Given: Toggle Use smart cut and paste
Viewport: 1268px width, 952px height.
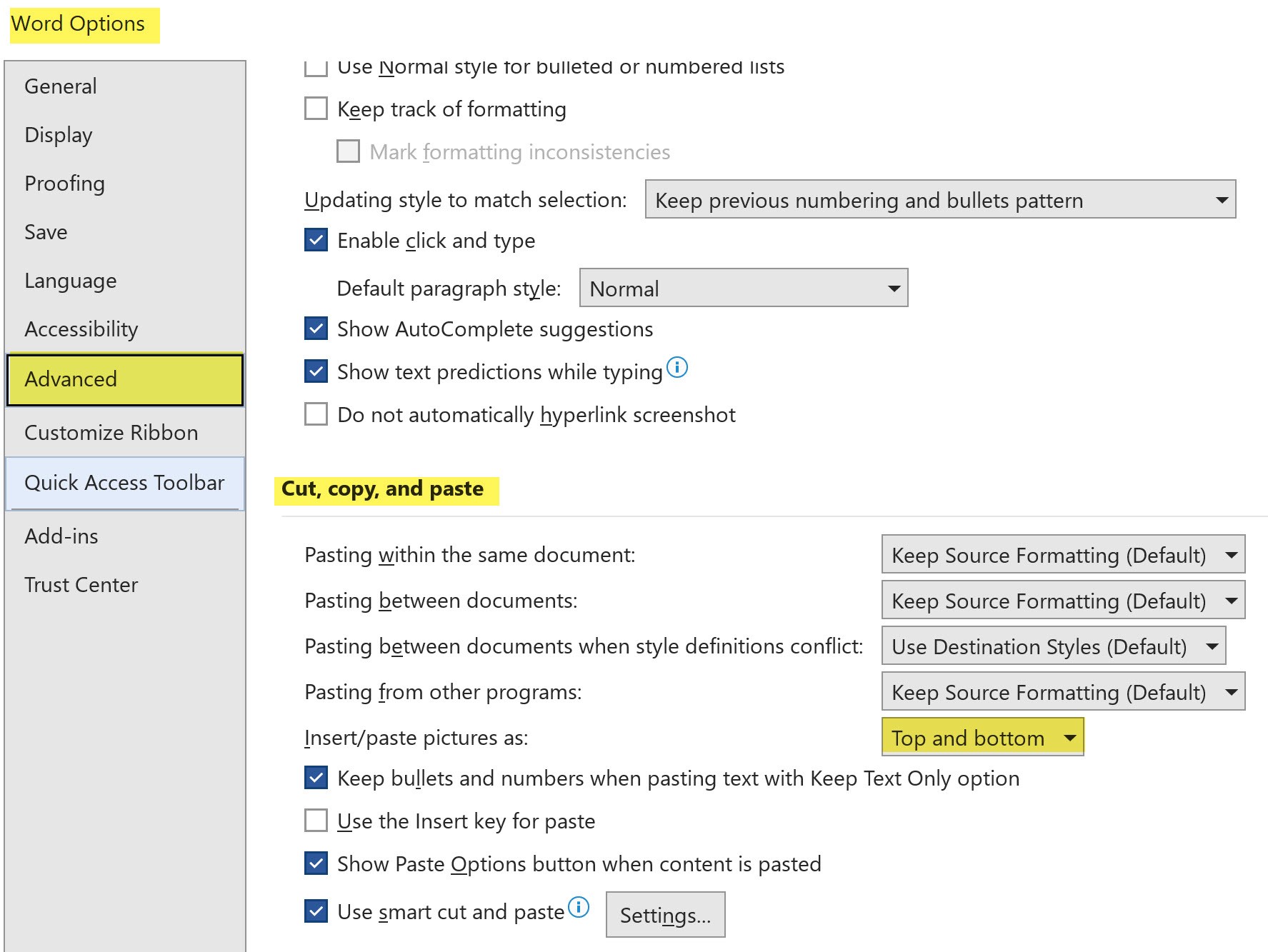Looking at the screenshot, I should click(x=316, y=911).
